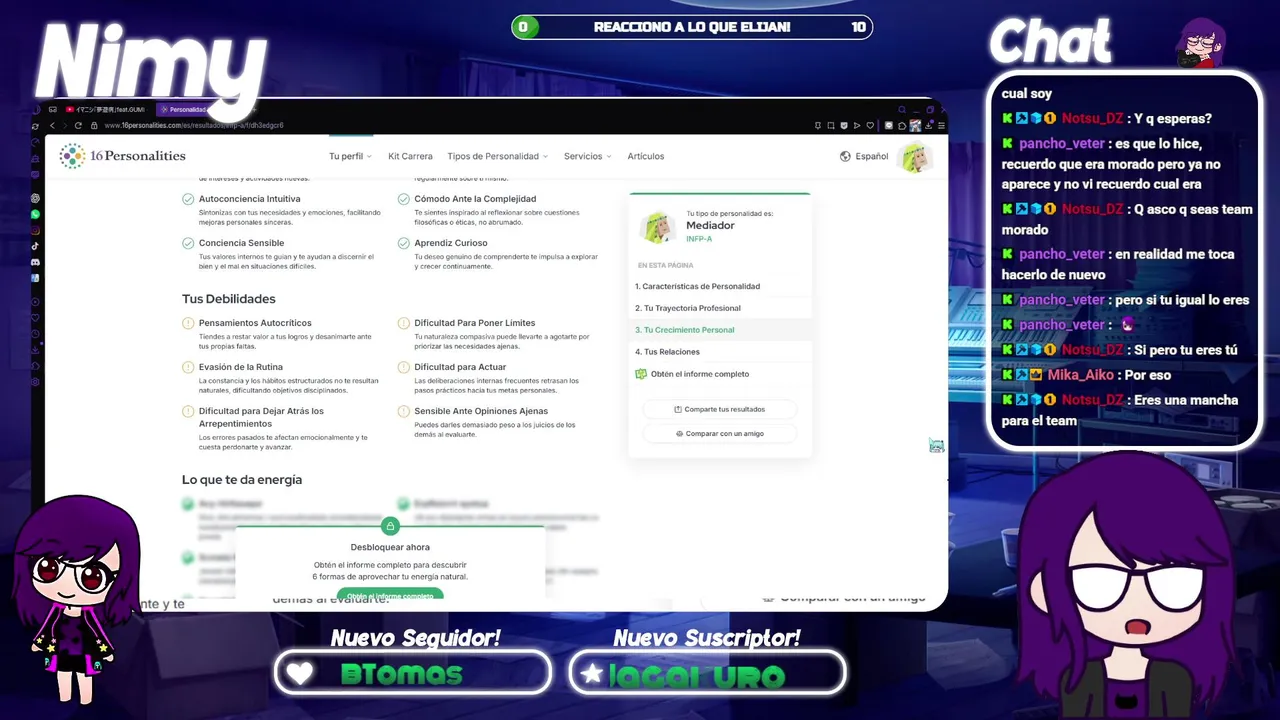Click Dificultad para Actuar heading
Image resolution: width=1280 pixels, height=720 pixels.
pyautogui.click(x=460, y=367)
